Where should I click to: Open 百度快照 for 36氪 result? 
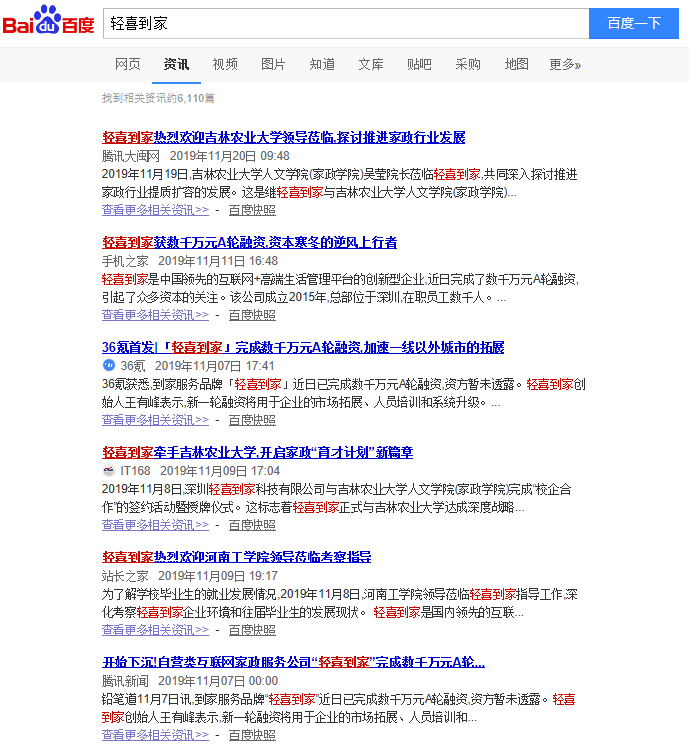(x=252, y=420)
